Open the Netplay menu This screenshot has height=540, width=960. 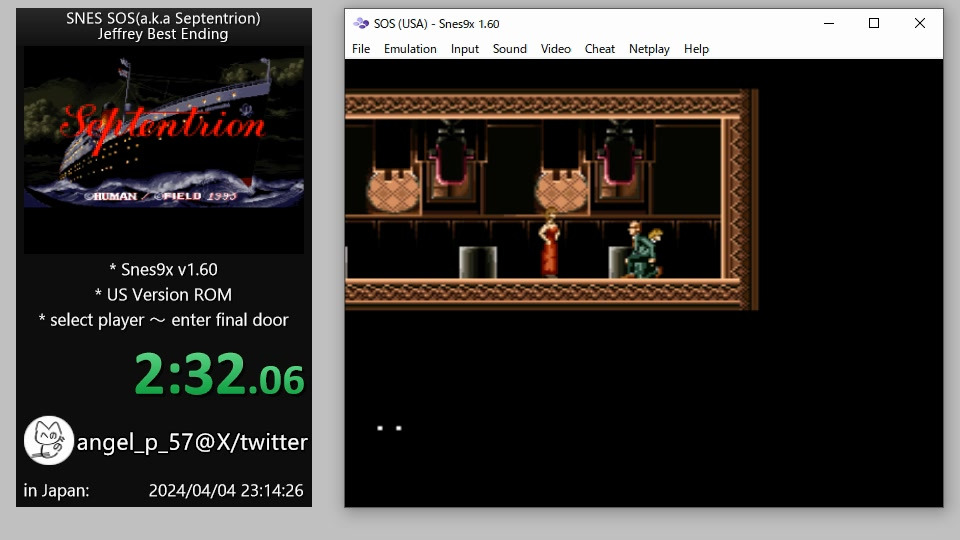click(649, 49)
